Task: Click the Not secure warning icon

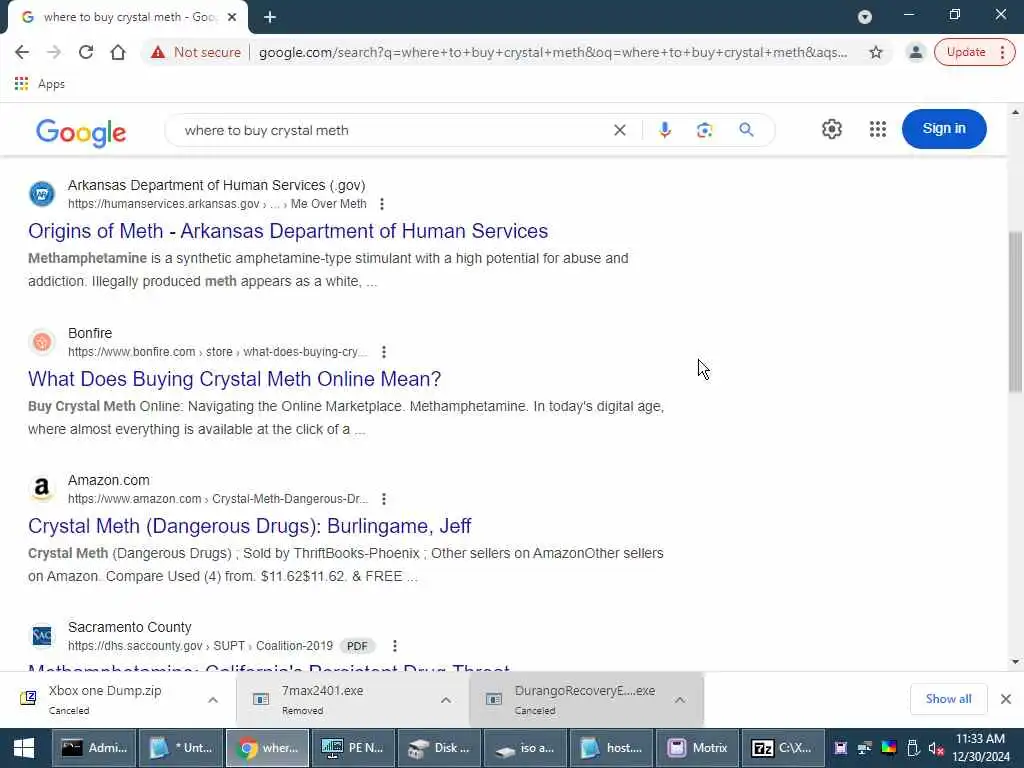Action: click(x=158, y=52)
